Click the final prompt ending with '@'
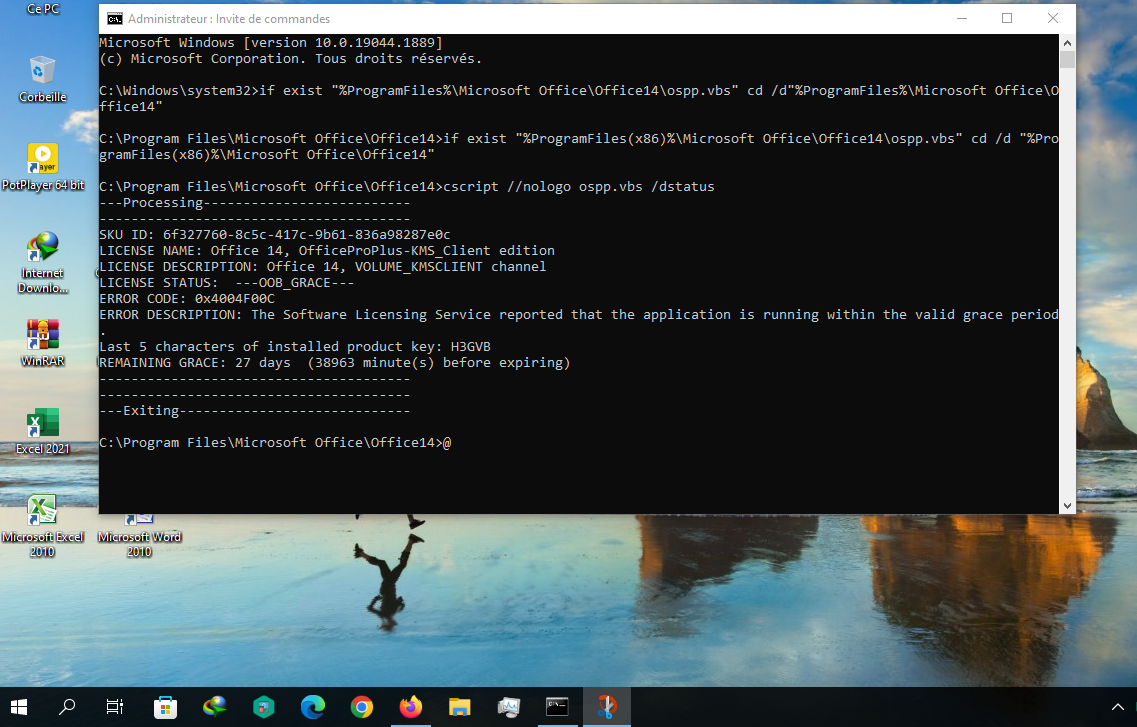This screenshot has width=1137, height=727. [x=275, y=442]
